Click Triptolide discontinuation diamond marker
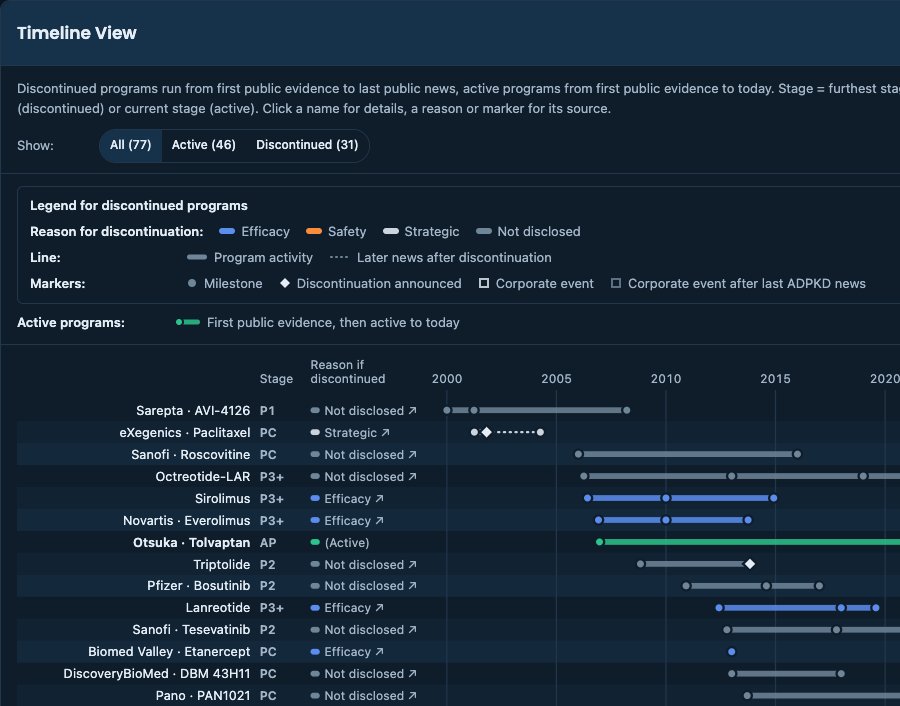900x706 pixels. [750, 564]
